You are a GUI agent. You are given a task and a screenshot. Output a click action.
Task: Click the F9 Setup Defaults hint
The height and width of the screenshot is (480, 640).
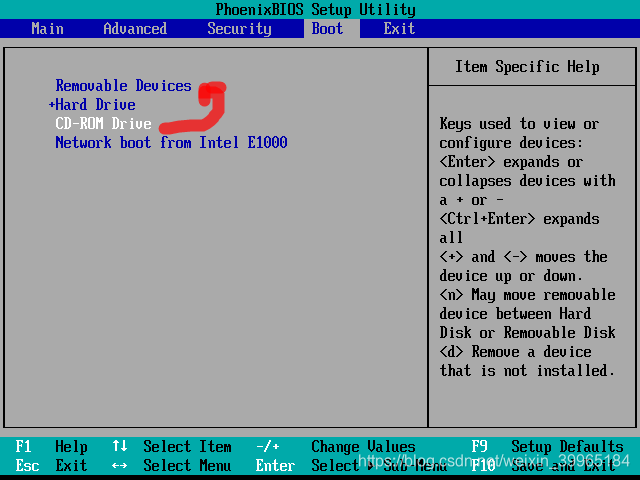(547, 447)
